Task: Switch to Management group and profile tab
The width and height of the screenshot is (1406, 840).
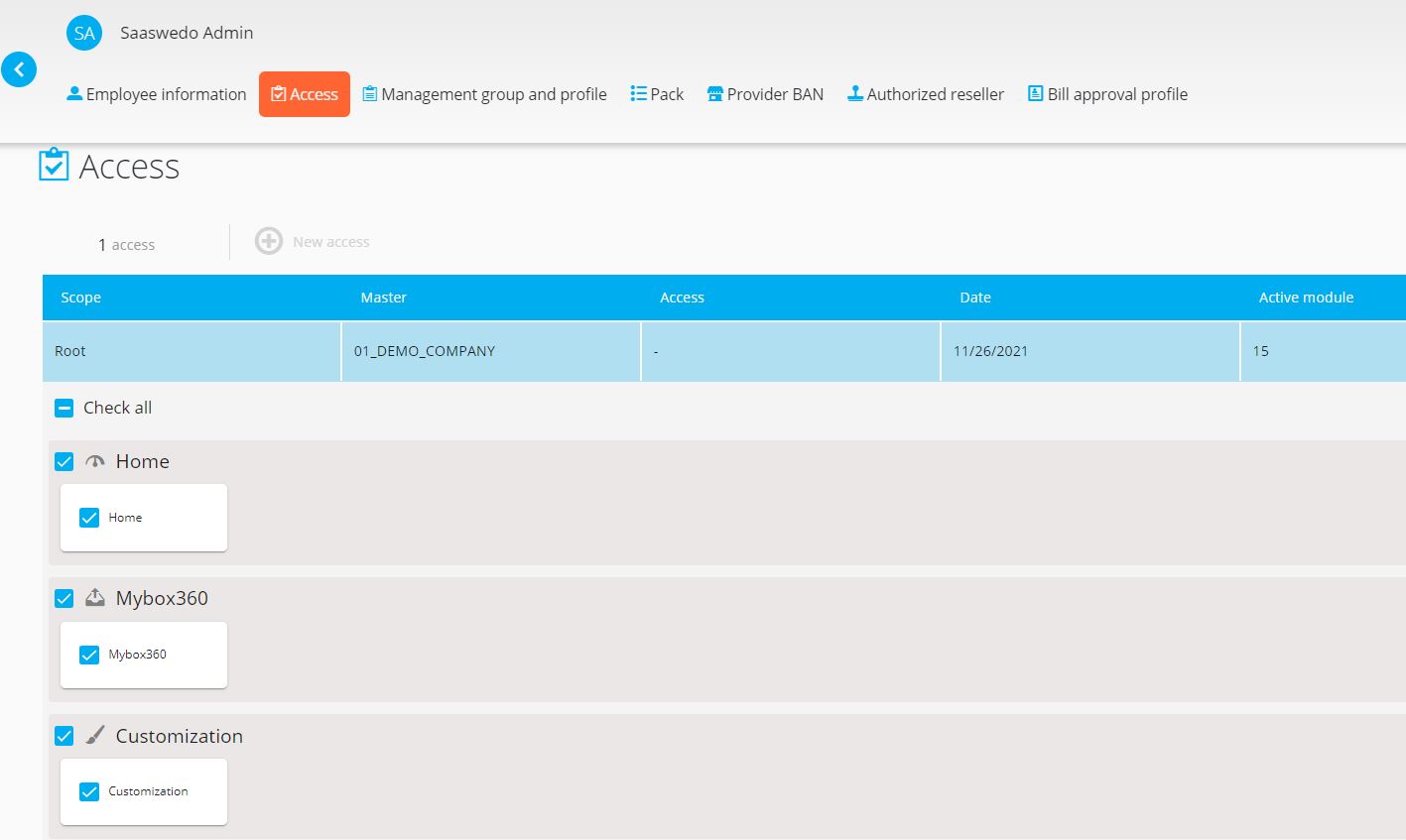Action: tap(484, 94)
